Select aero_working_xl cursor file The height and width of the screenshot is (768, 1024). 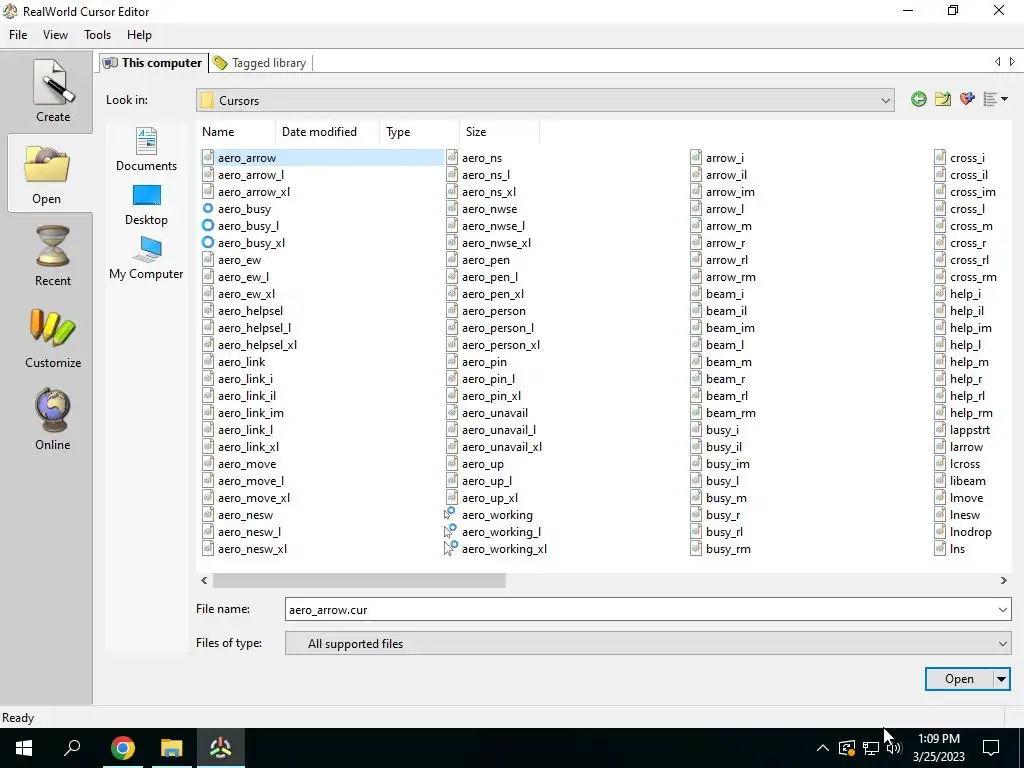[495, 549]
